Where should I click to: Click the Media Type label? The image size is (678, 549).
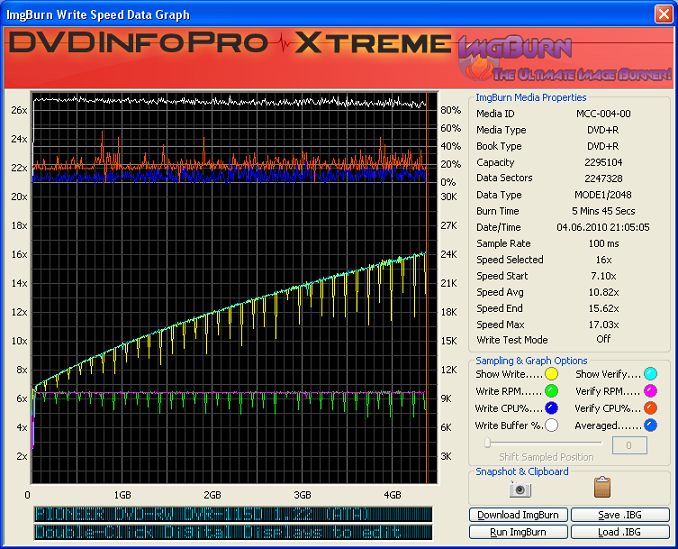point(501,130)
